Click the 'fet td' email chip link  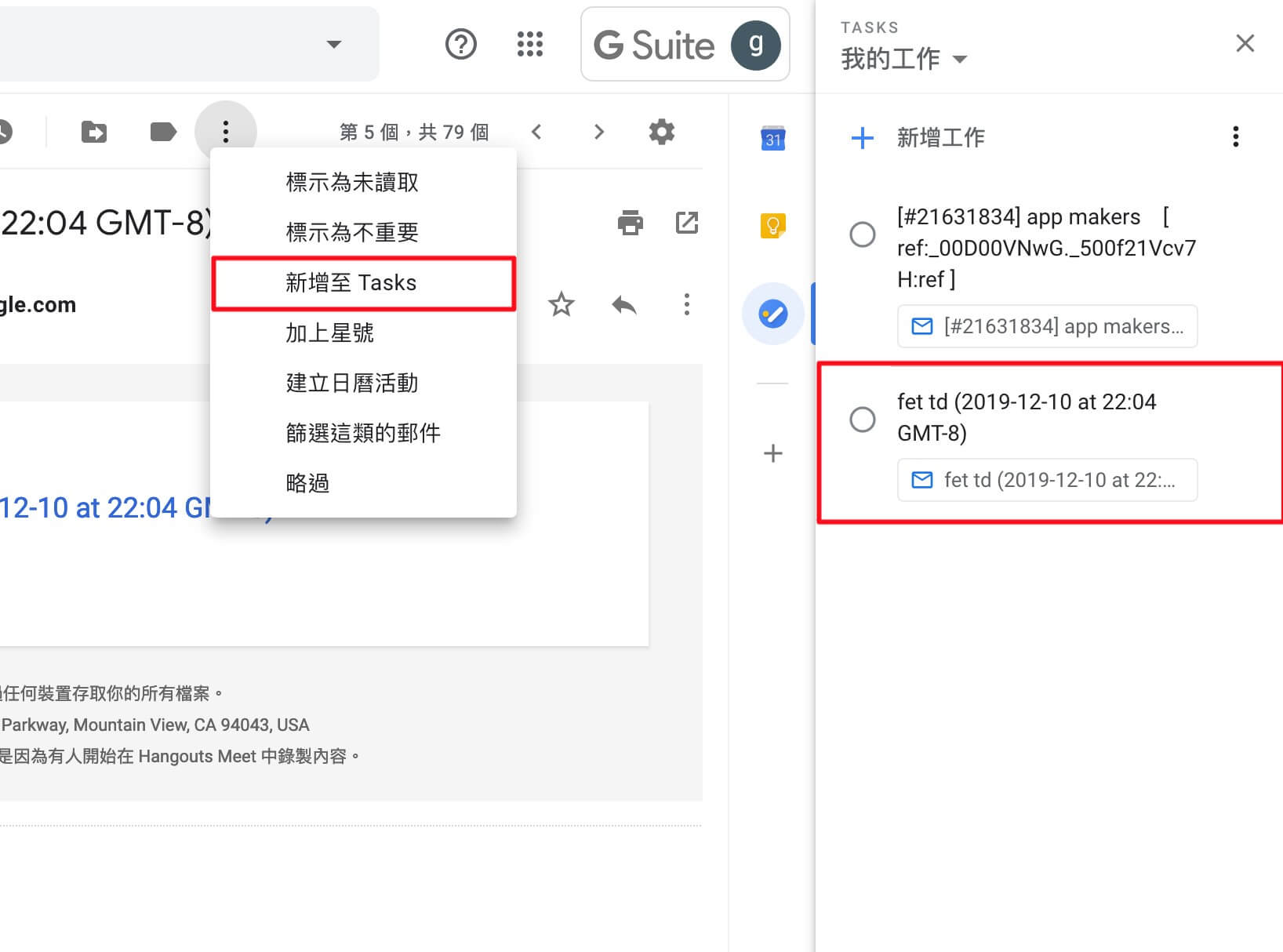click(1047, 480)
